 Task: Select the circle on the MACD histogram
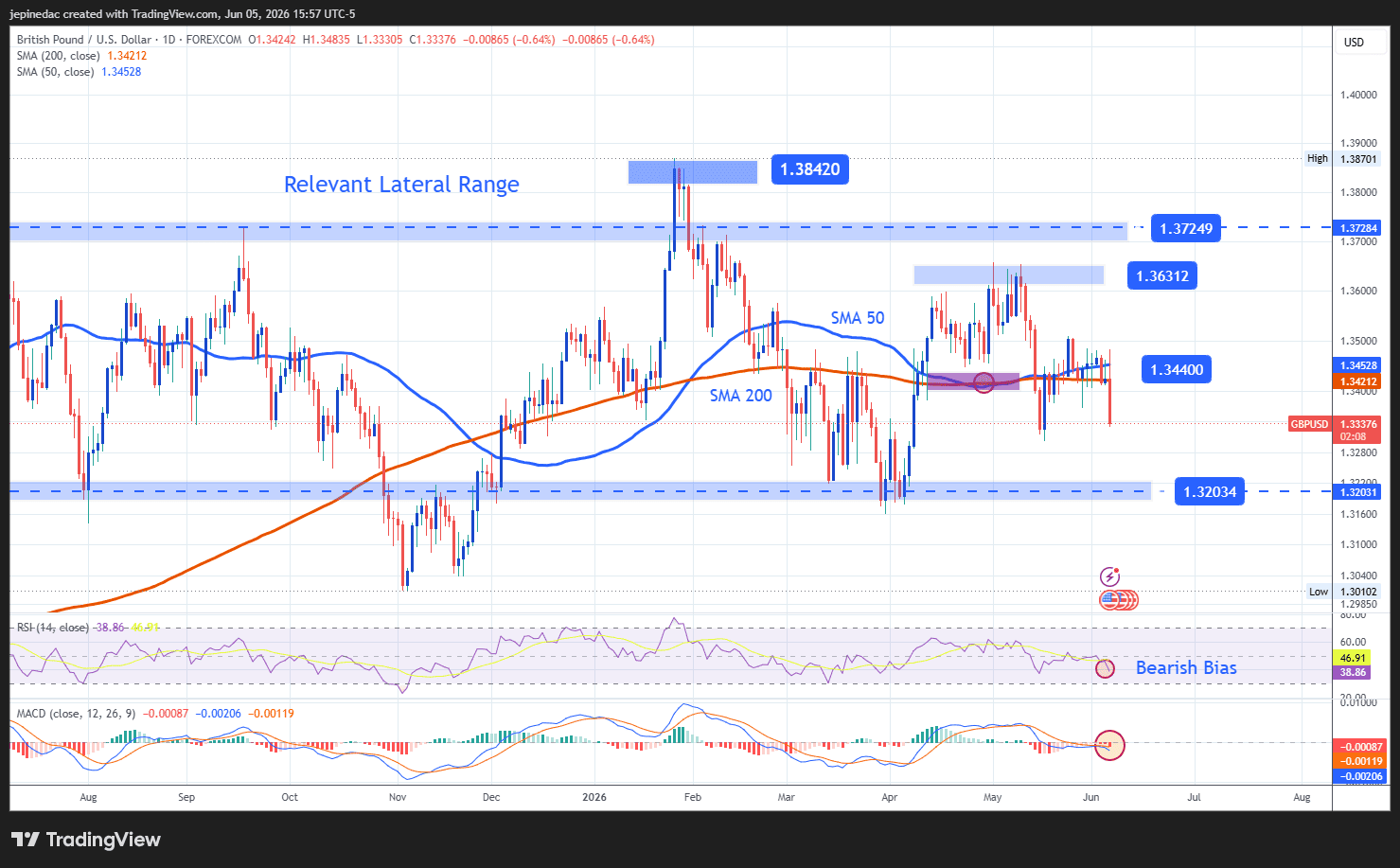tap(1109, 745)
